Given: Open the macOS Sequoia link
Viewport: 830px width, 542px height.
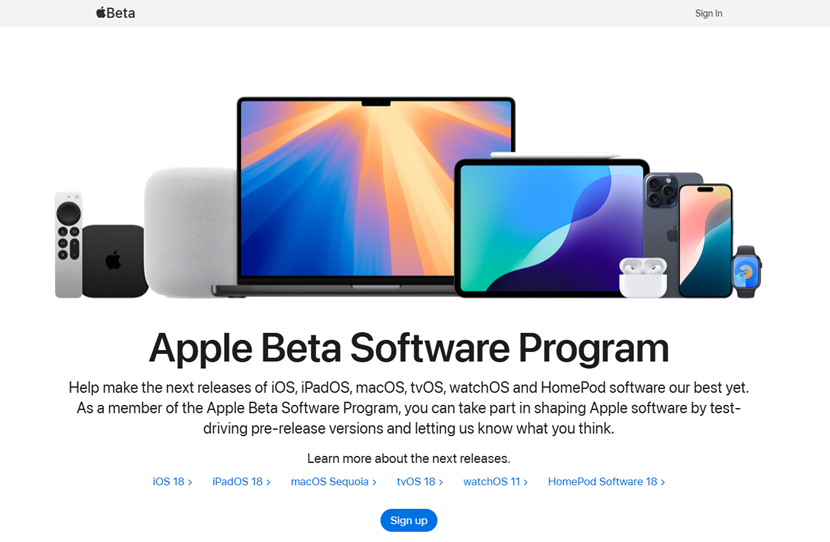Looking at the screenshot, I should [x=333, y=482].
